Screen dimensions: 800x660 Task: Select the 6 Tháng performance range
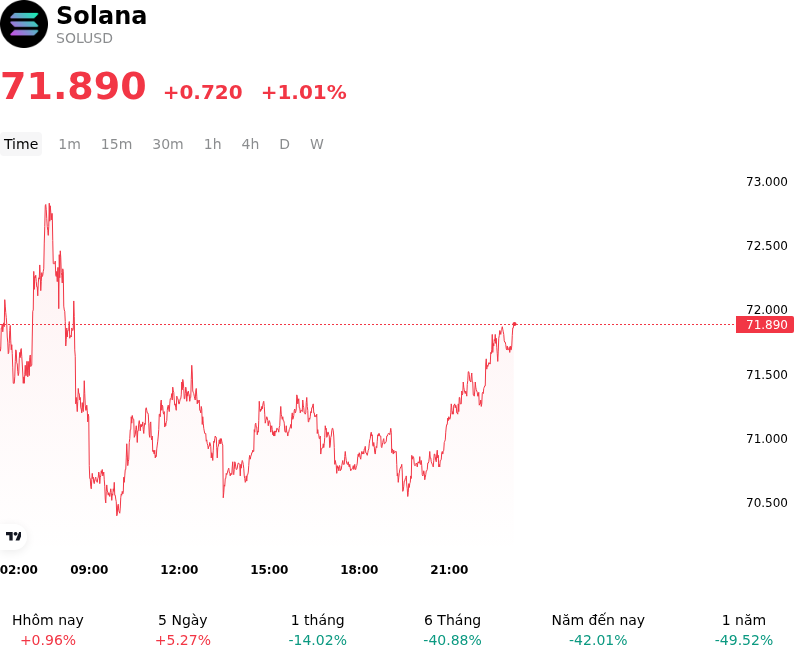[x=453, y=630]
